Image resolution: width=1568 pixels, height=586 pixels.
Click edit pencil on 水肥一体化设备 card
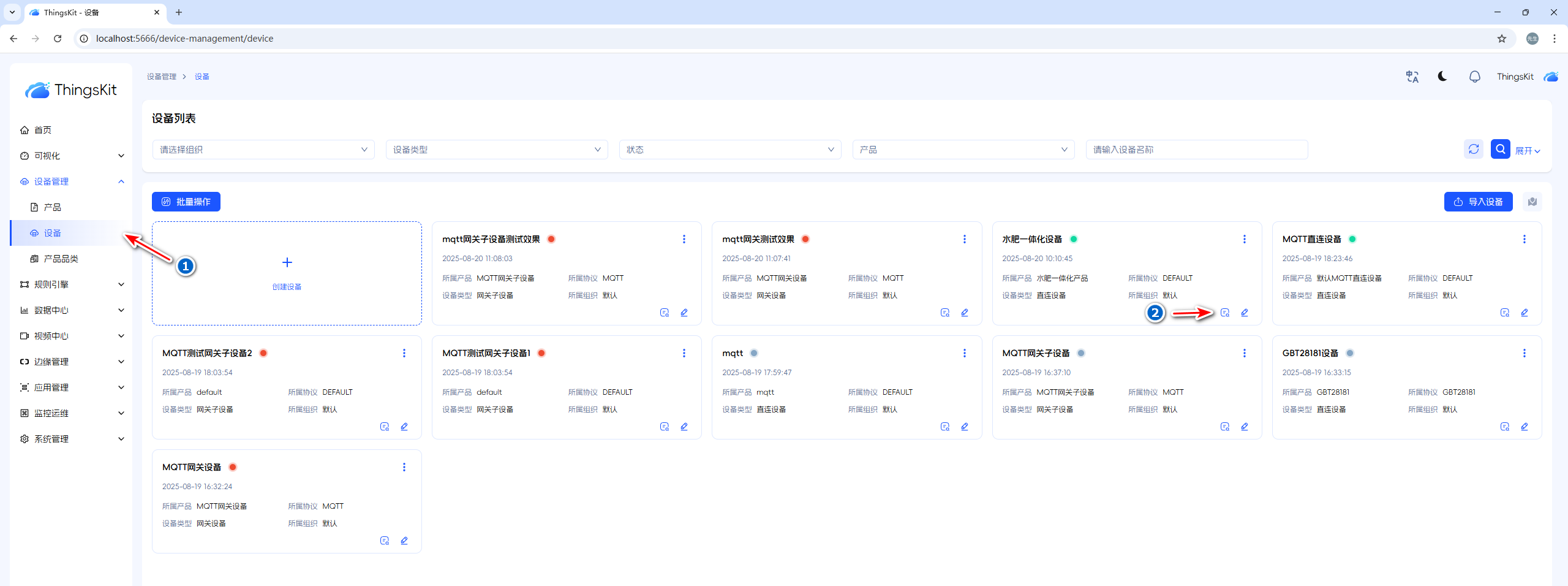tap(1244, 313)
